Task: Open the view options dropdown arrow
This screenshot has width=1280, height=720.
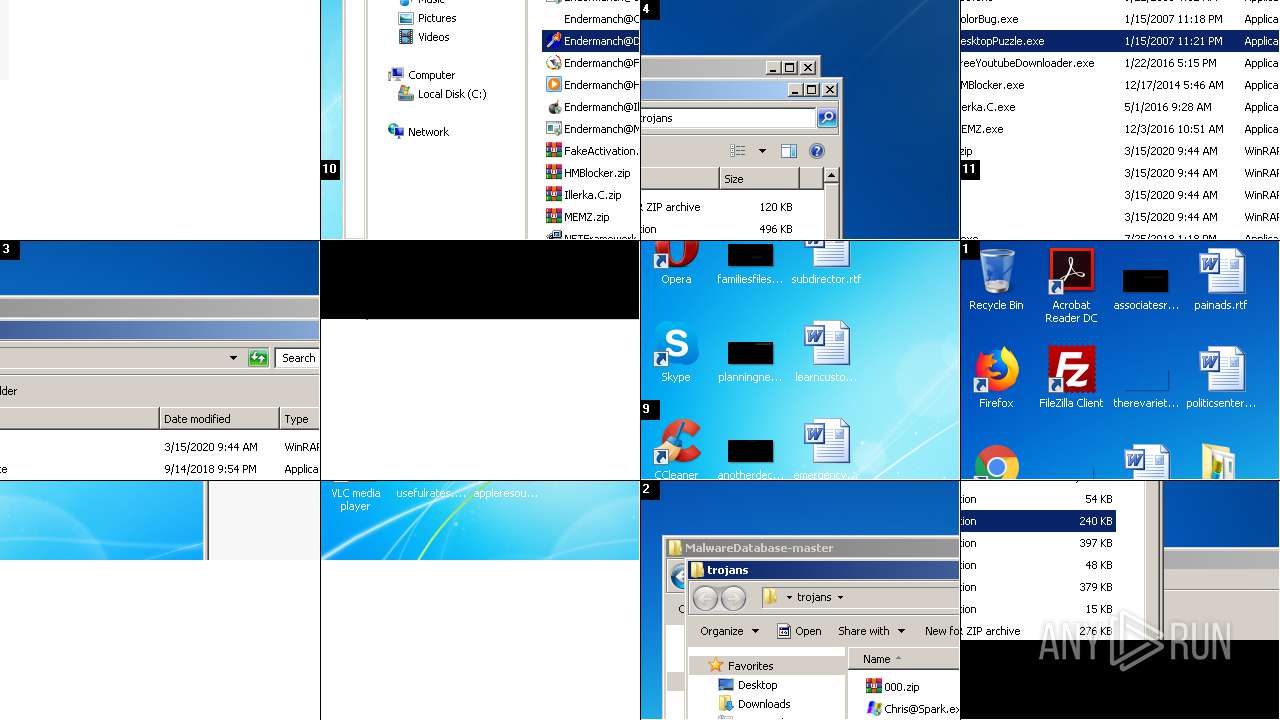Action: [762, 151]
